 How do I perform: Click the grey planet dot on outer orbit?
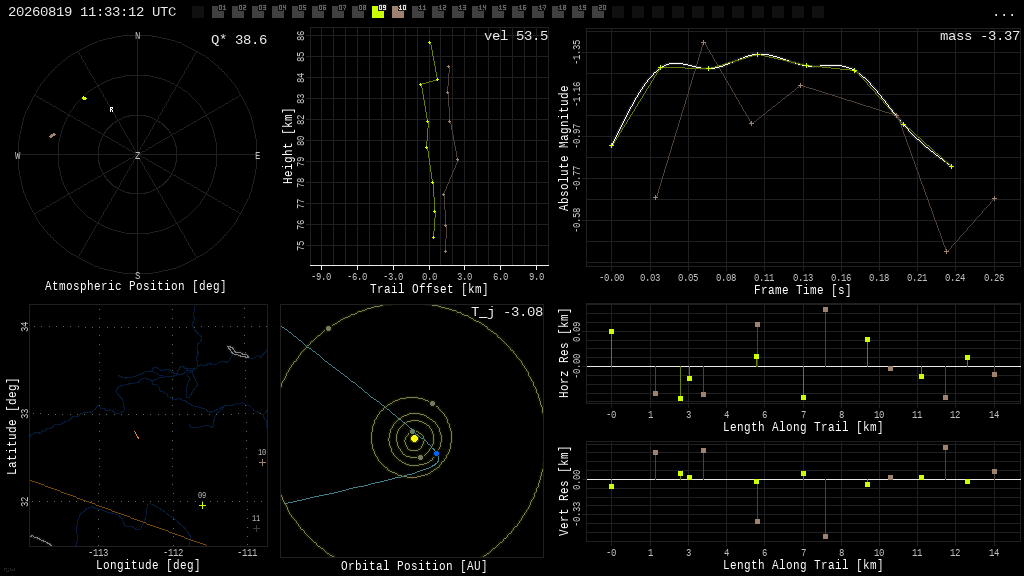[x=328, y=328]
